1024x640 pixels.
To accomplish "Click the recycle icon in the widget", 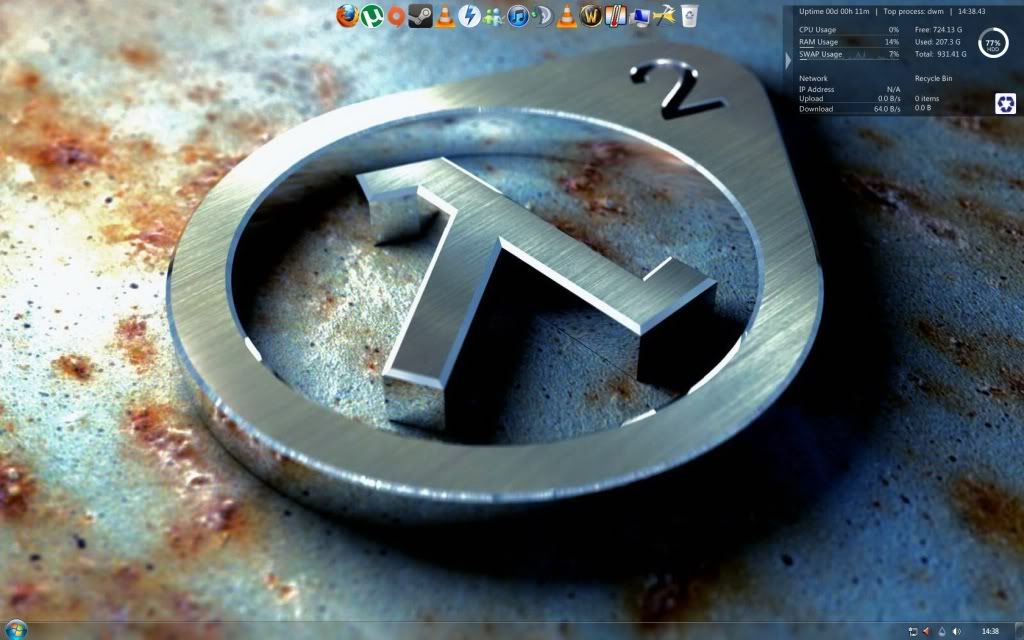I will tap(1005, 103).
